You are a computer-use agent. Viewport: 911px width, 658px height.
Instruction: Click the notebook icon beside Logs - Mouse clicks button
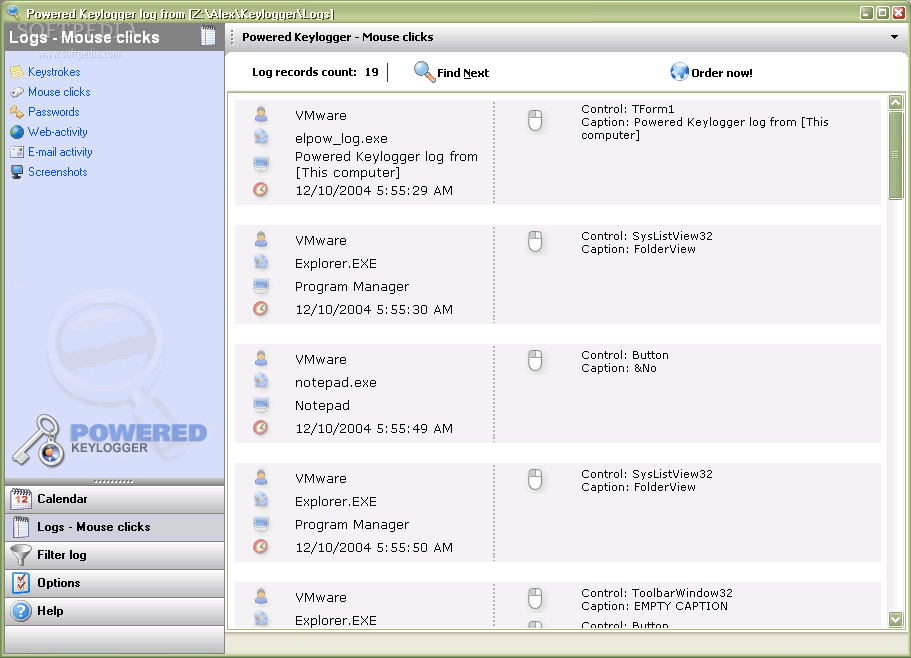point(21,527)
